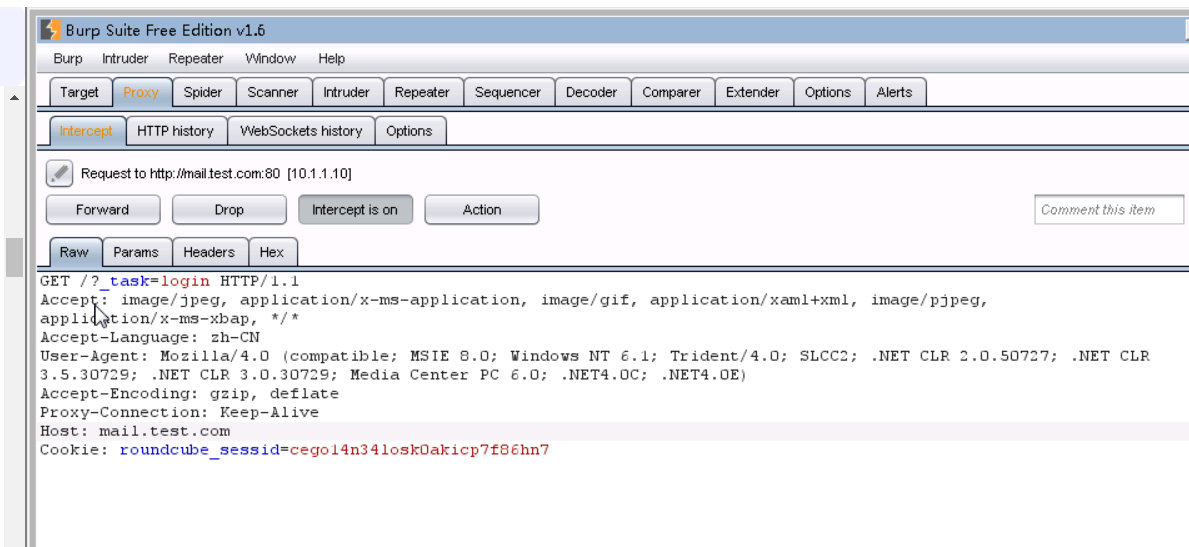Open the Burp menu

coord(68,58)
